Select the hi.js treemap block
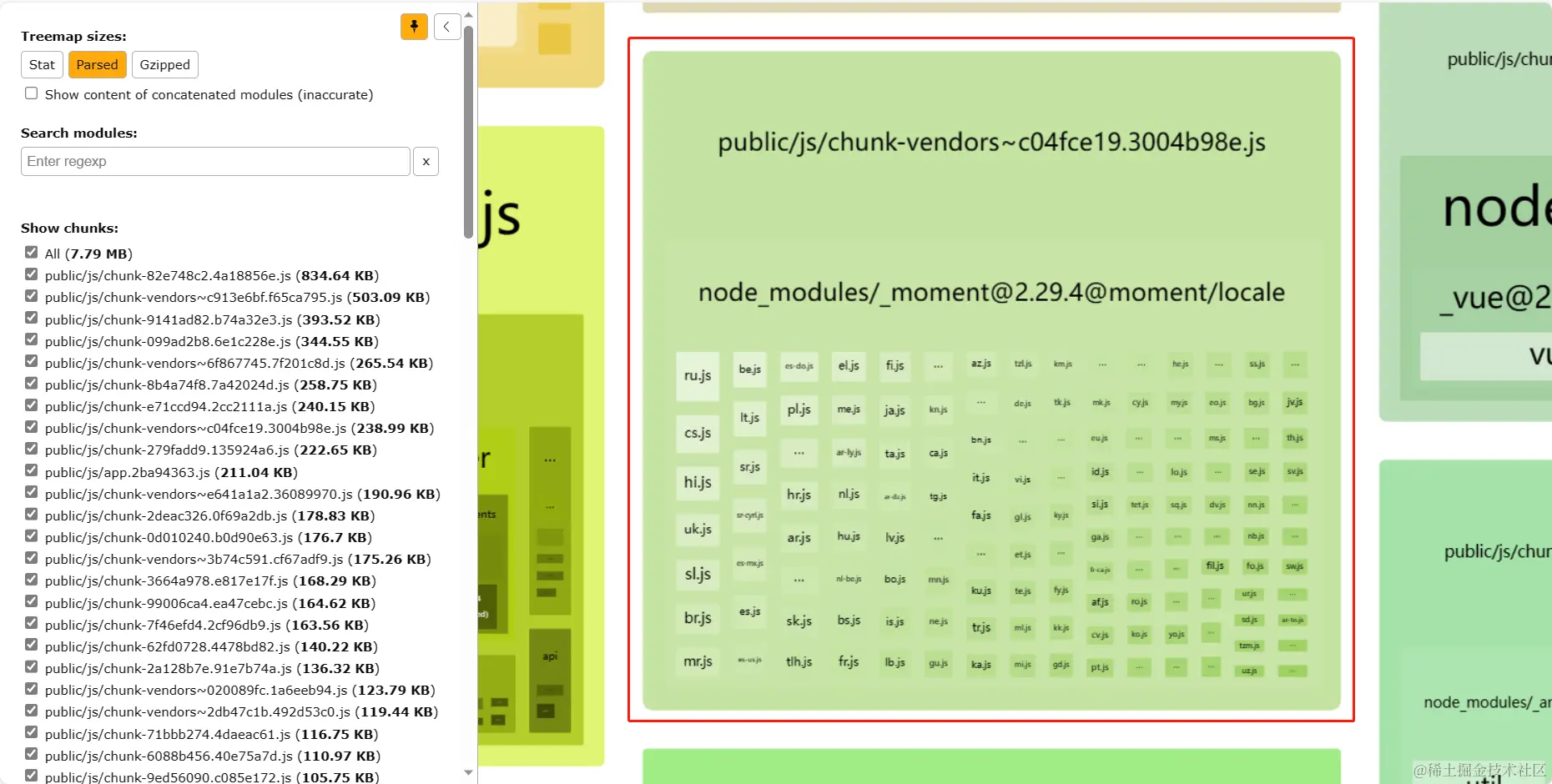Viewport: 1552px width, 784px height. pyautogui.click(x=698, y=483)
